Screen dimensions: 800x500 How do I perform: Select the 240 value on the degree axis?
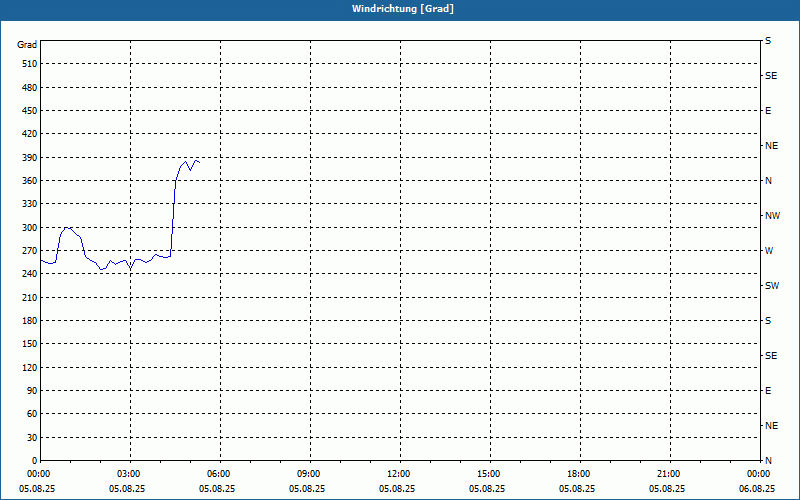click(x=30, y=274)
